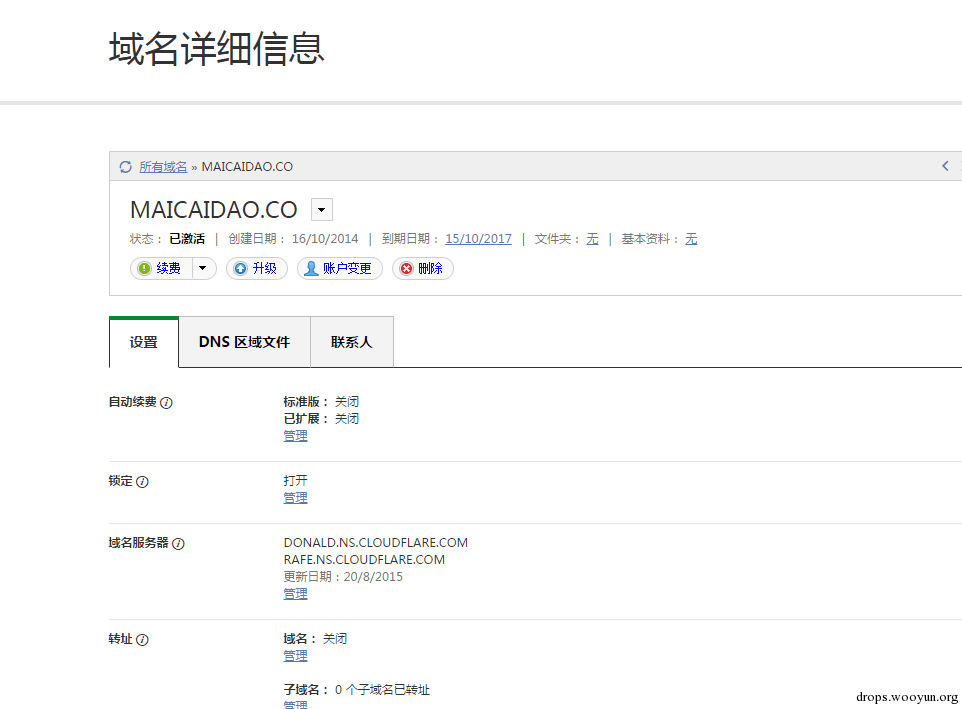Click the RAFE.NS.CLOUDFLARE.COM nameserver text
The height and width of the screenshot is (709, 962).
tap(364, 560)
